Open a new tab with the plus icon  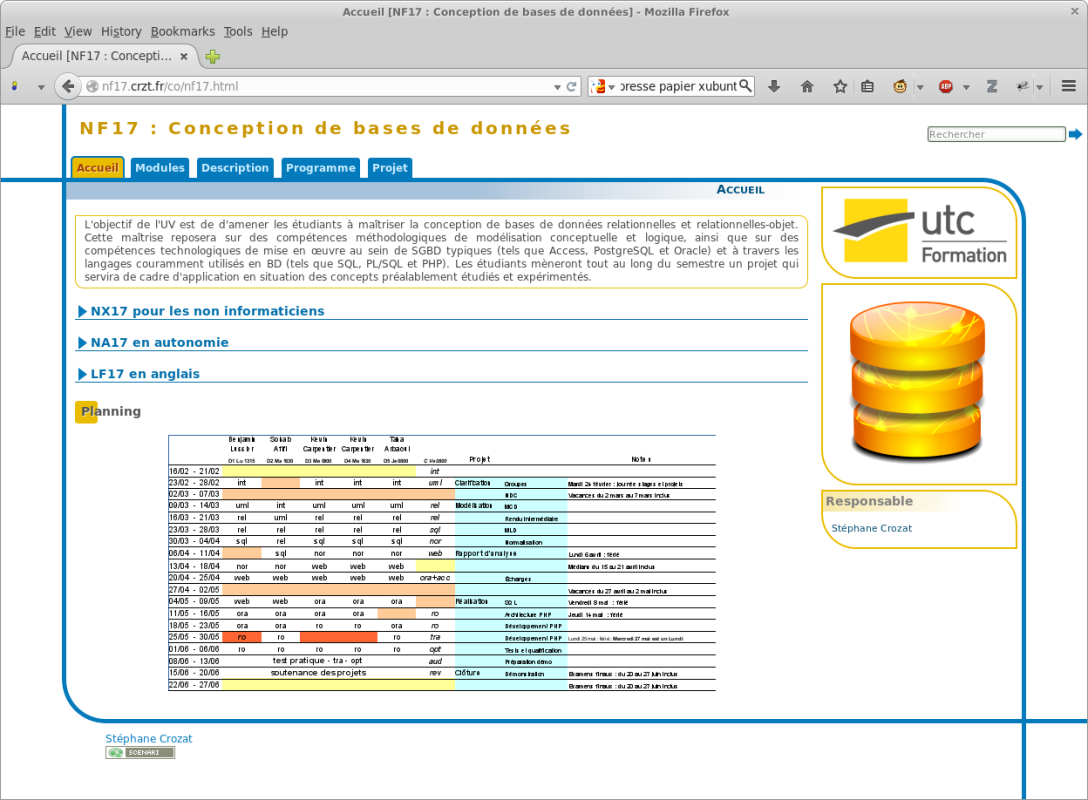tap(213, 57)
